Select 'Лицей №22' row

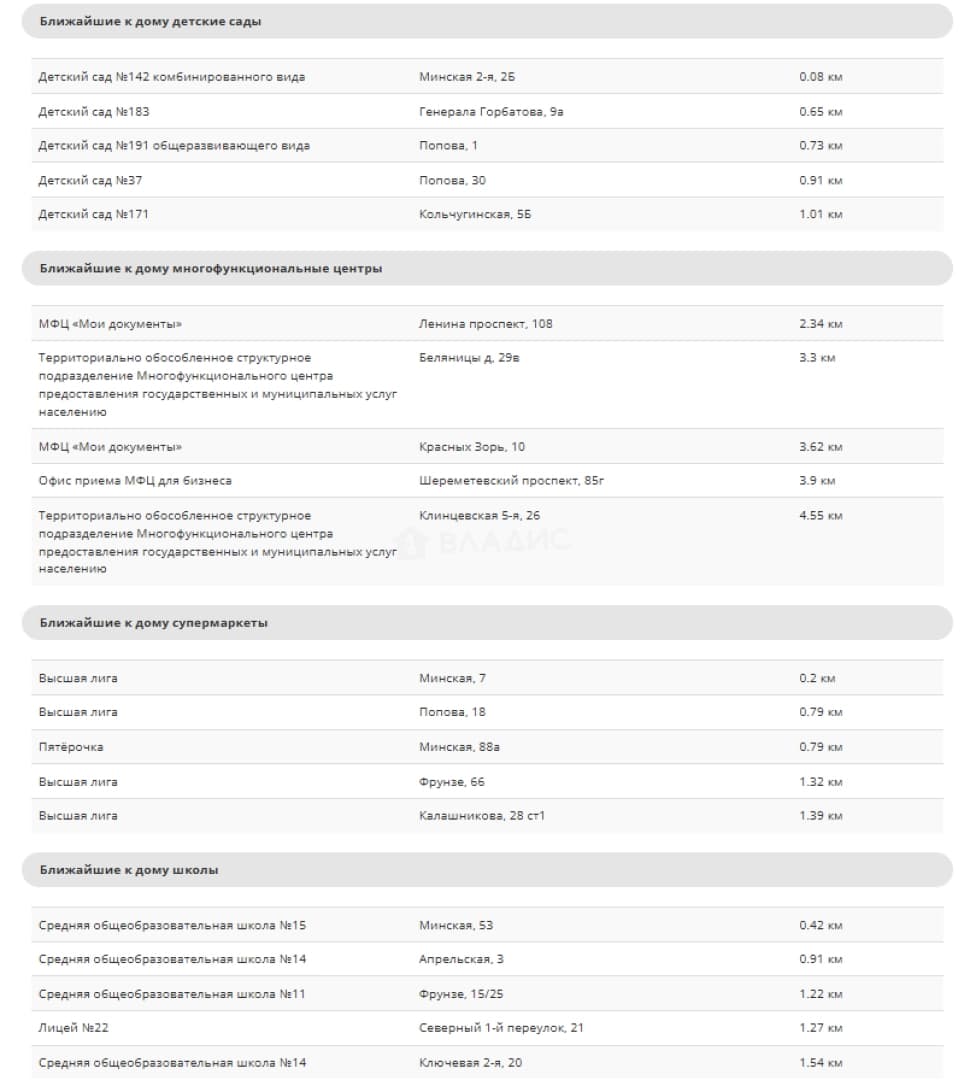pos(488,1028)
